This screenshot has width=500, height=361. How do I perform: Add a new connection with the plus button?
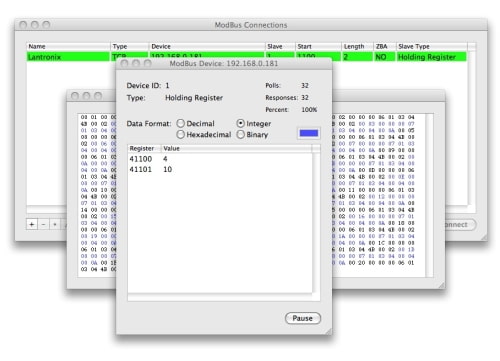32,225
